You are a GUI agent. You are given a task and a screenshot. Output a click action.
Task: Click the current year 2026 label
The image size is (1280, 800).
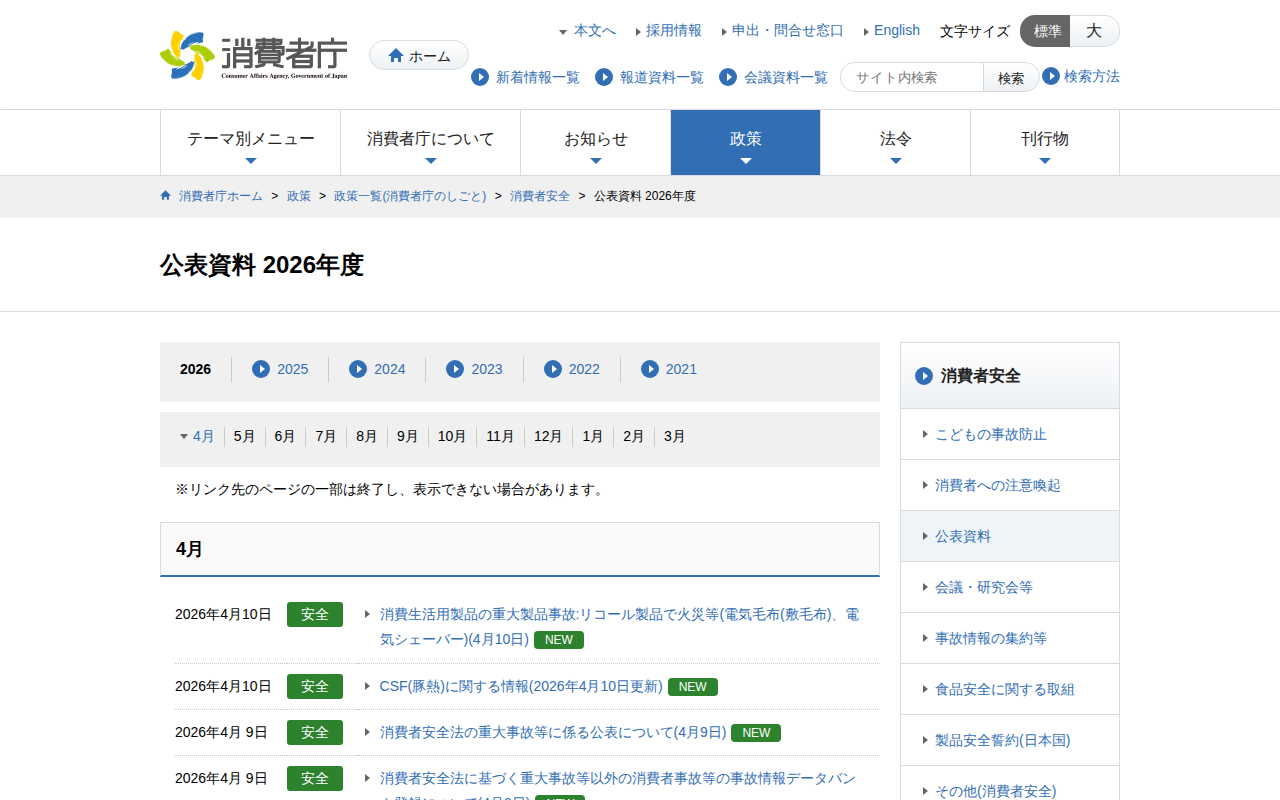coord(196,369)
